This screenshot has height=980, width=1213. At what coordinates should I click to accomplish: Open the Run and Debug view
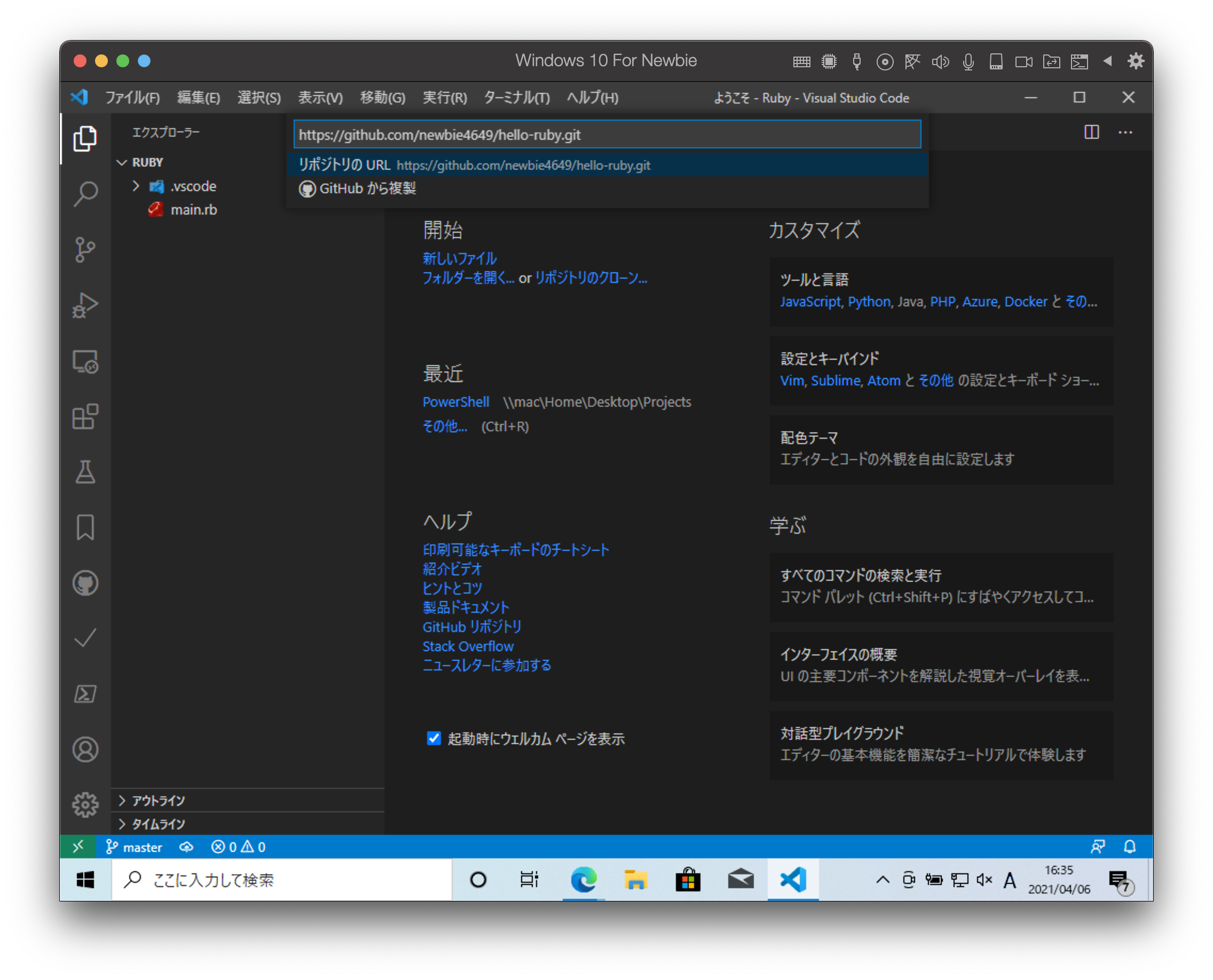click(85, 305)
